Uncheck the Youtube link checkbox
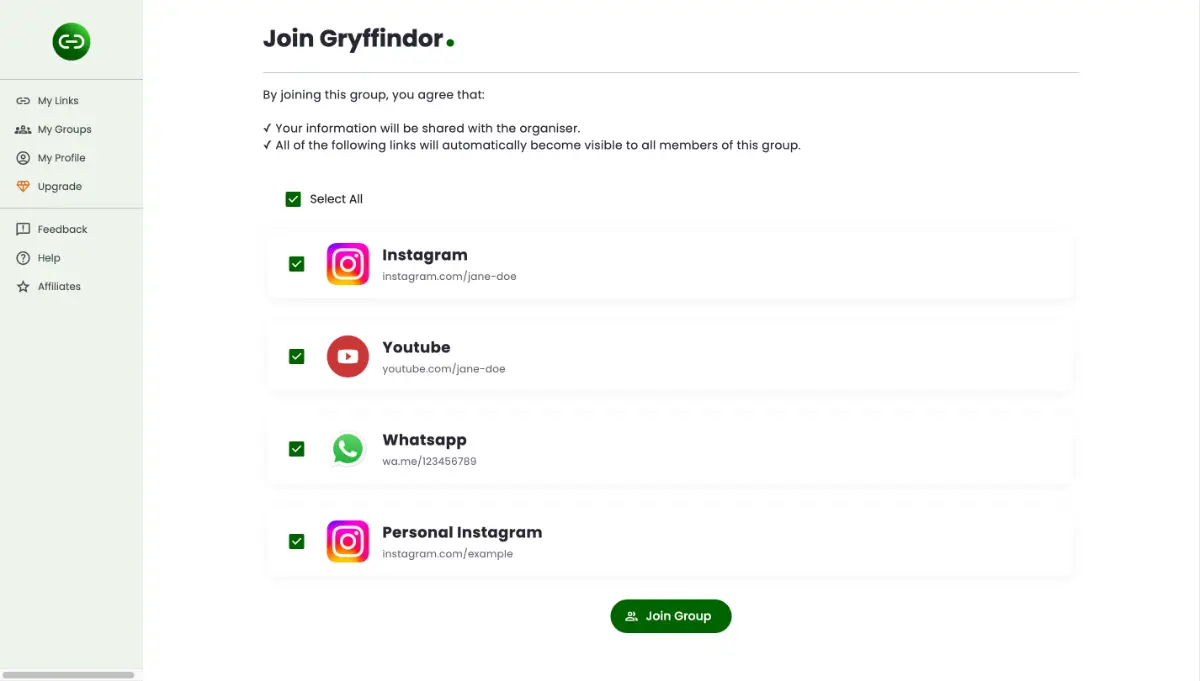 (296, 356)
